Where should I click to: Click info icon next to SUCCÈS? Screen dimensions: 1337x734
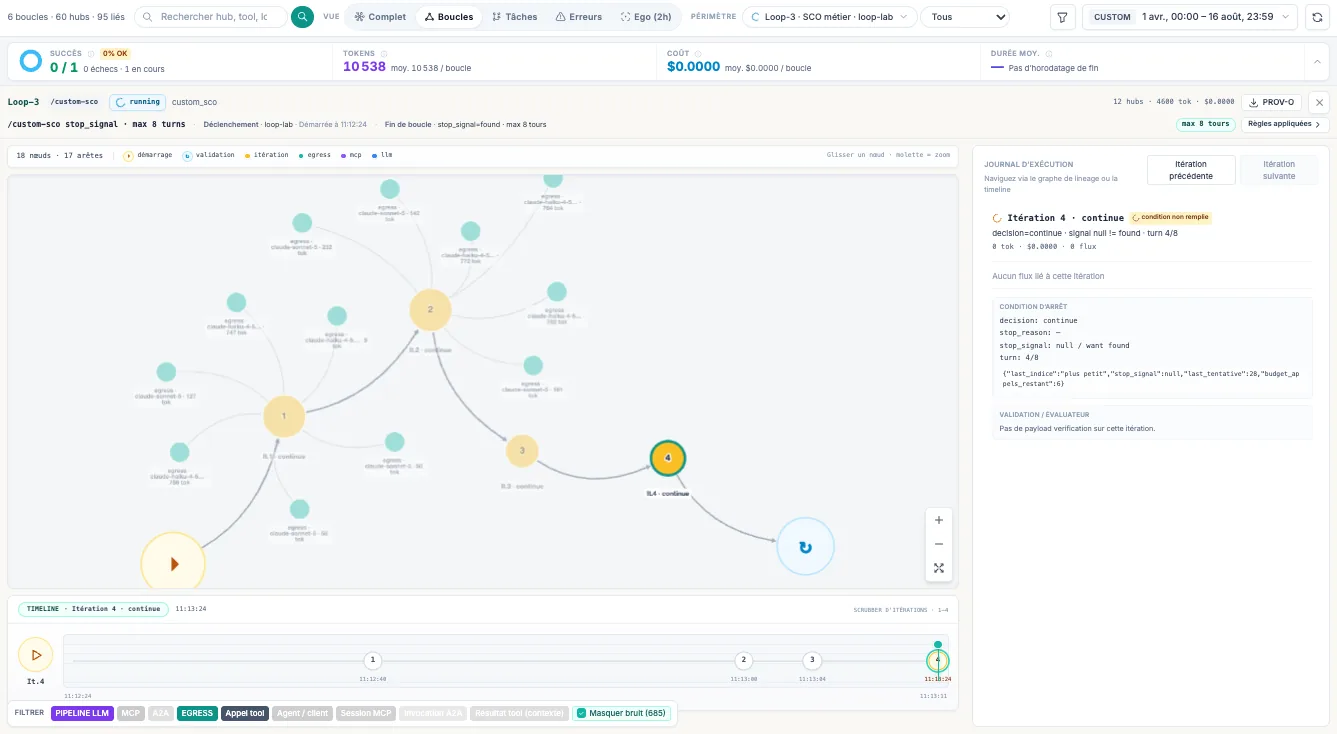90,53
